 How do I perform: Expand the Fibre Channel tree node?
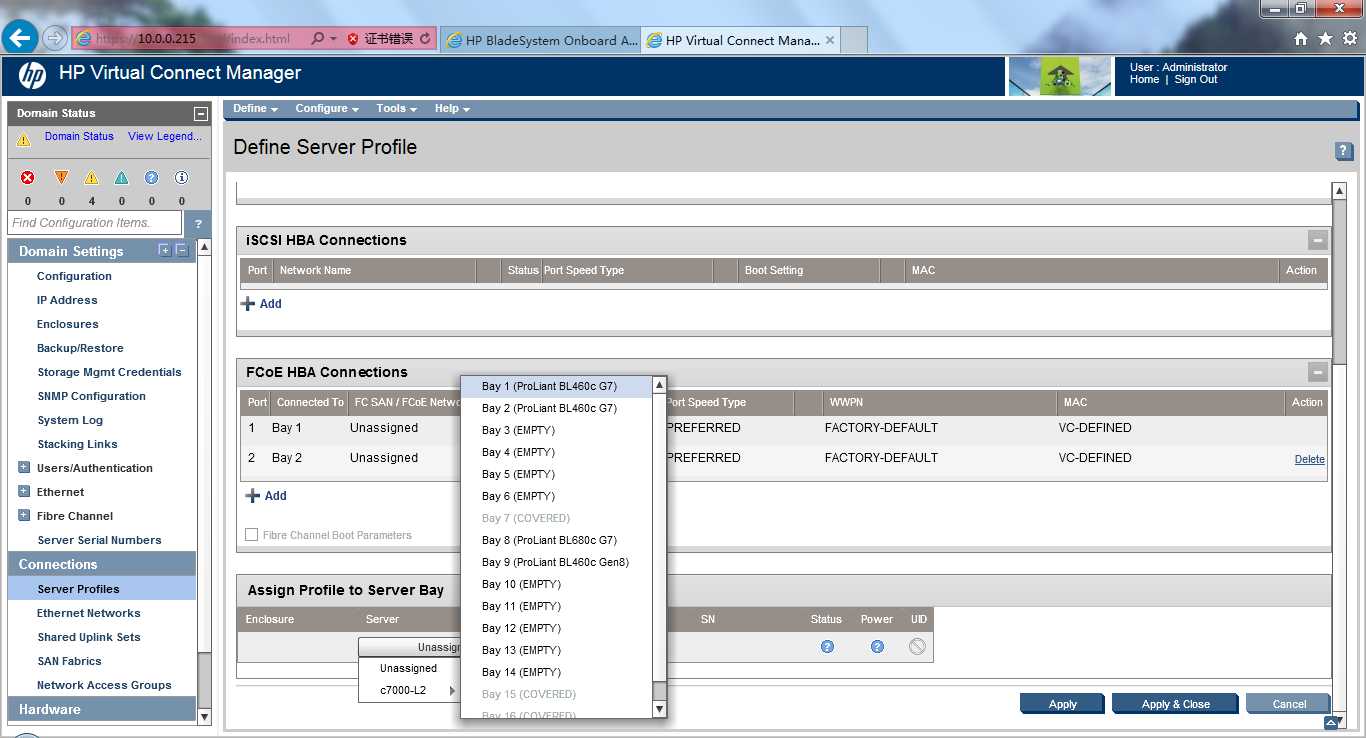(24, 516)
